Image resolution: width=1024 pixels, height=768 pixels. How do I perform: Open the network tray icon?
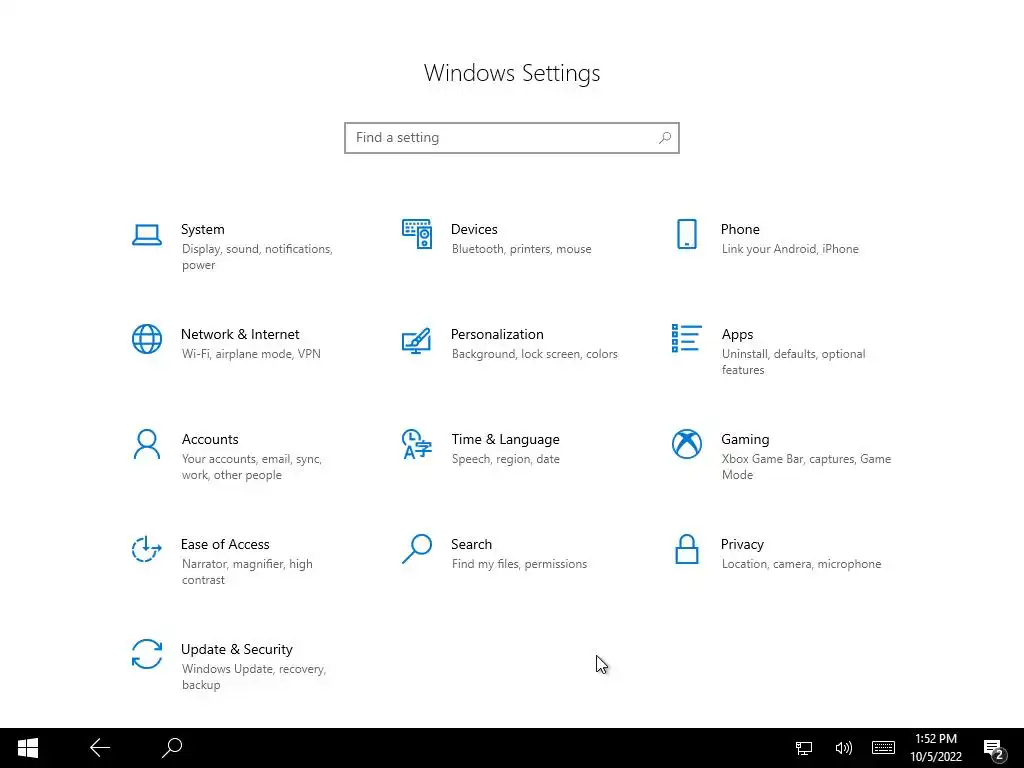[804, 748]
